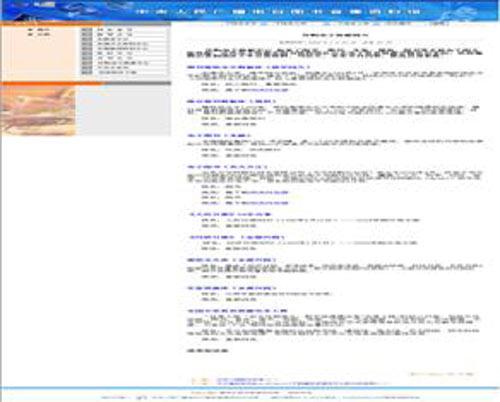
Task: Open the first text entry in the sidebar list
Action: click(x=115, y=30)
